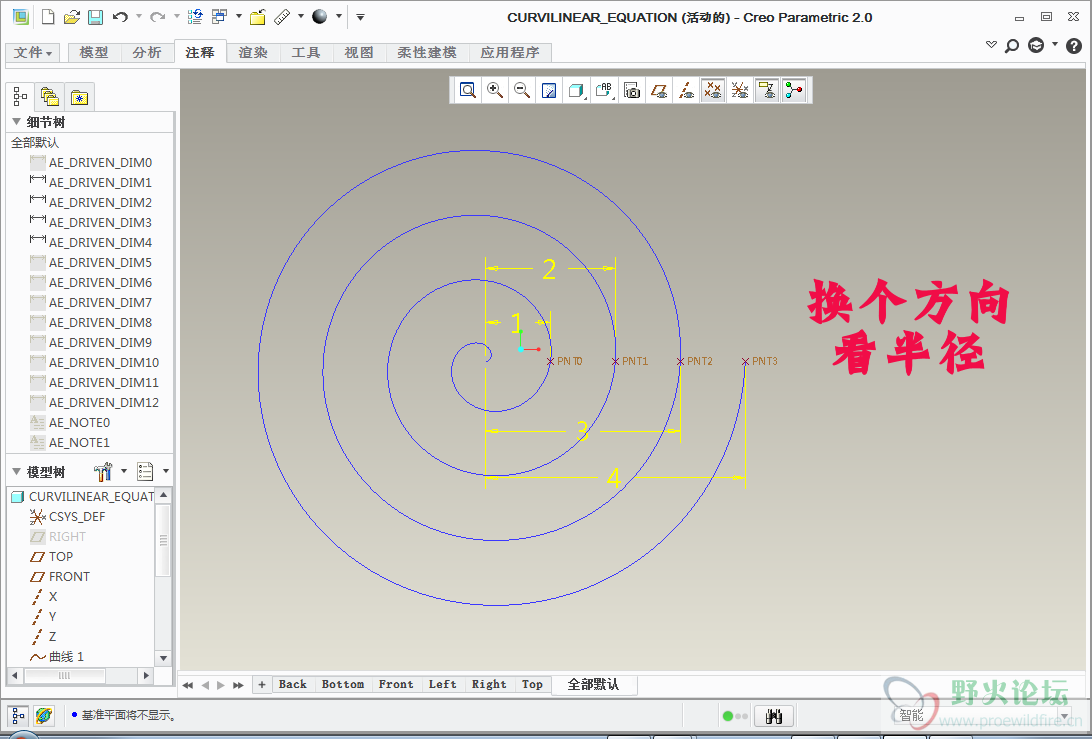The width and height of the screenshot is (1092, 739).
Task: Toggle browser display from the status bar
Action: tap(44, 715)
